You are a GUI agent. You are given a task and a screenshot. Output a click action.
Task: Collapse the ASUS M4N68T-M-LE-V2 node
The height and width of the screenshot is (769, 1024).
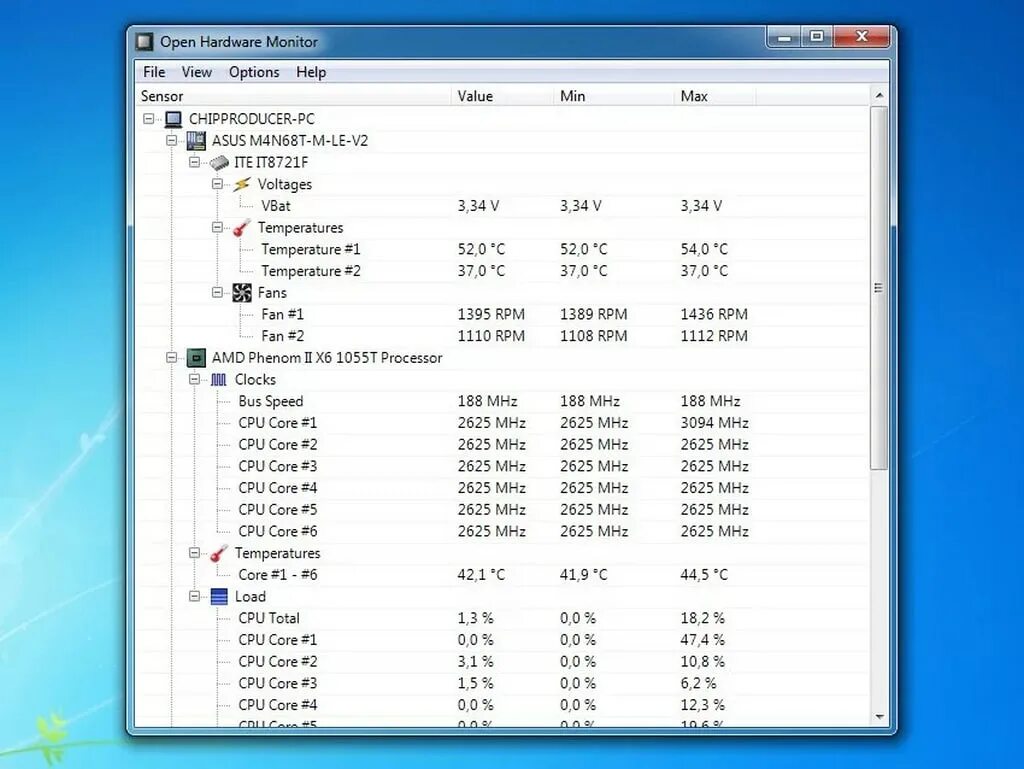click(172, 140)
